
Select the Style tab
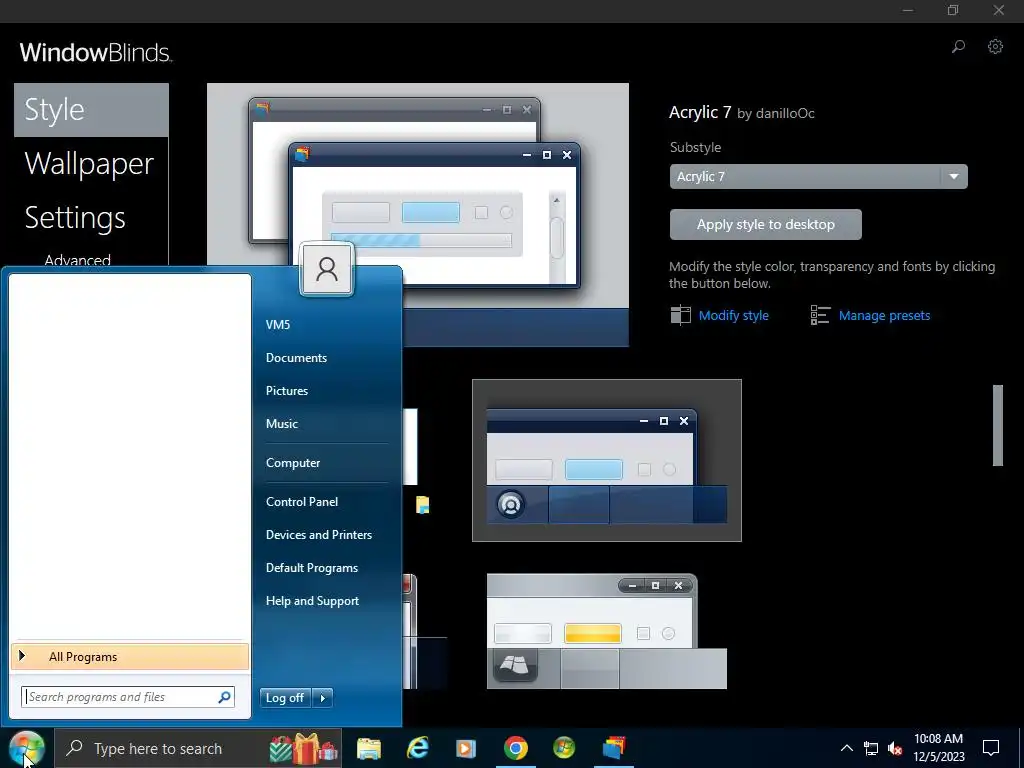click(91, 110)
